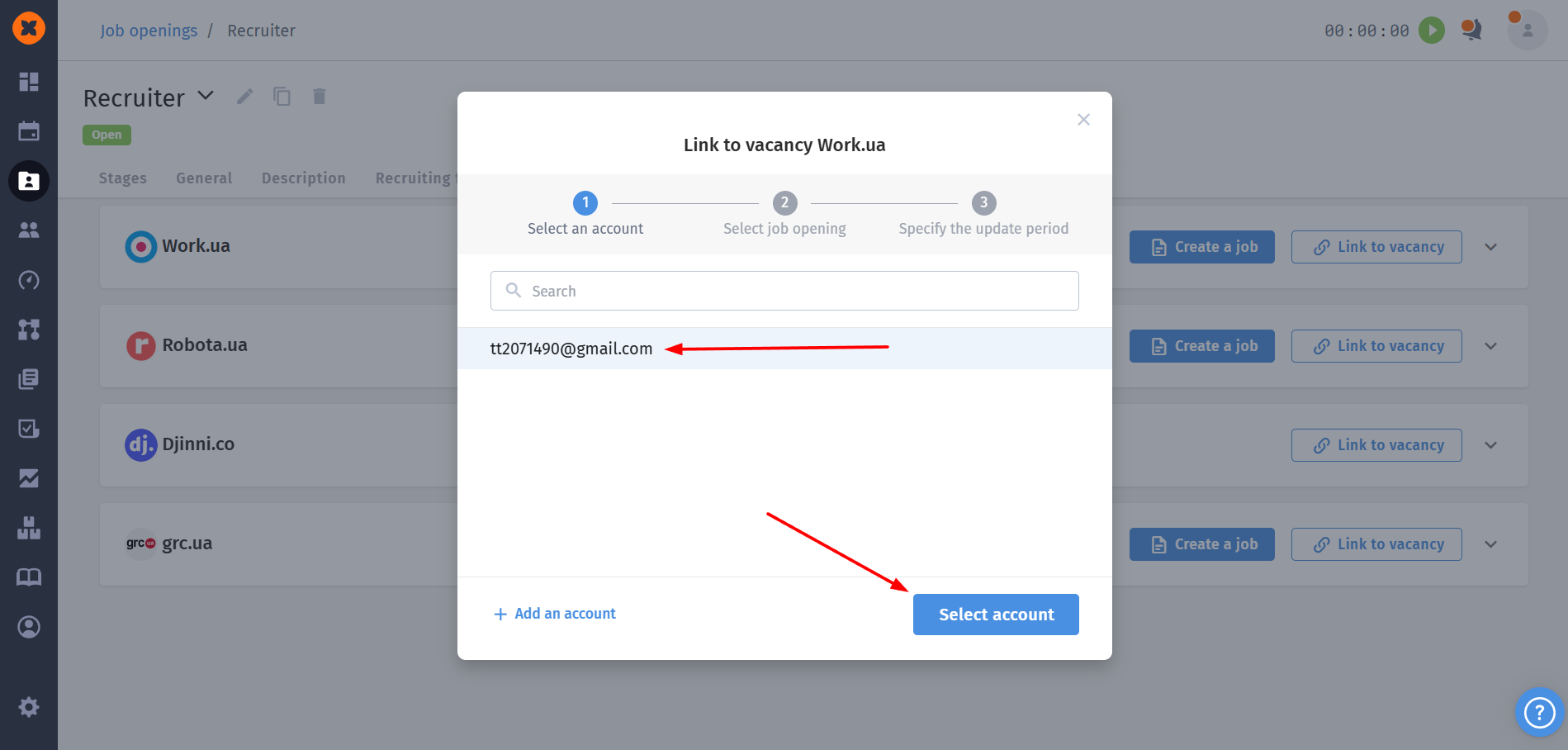
Task: Open the dashboard grid icon in the sidebar
Action: coord(29,82)
